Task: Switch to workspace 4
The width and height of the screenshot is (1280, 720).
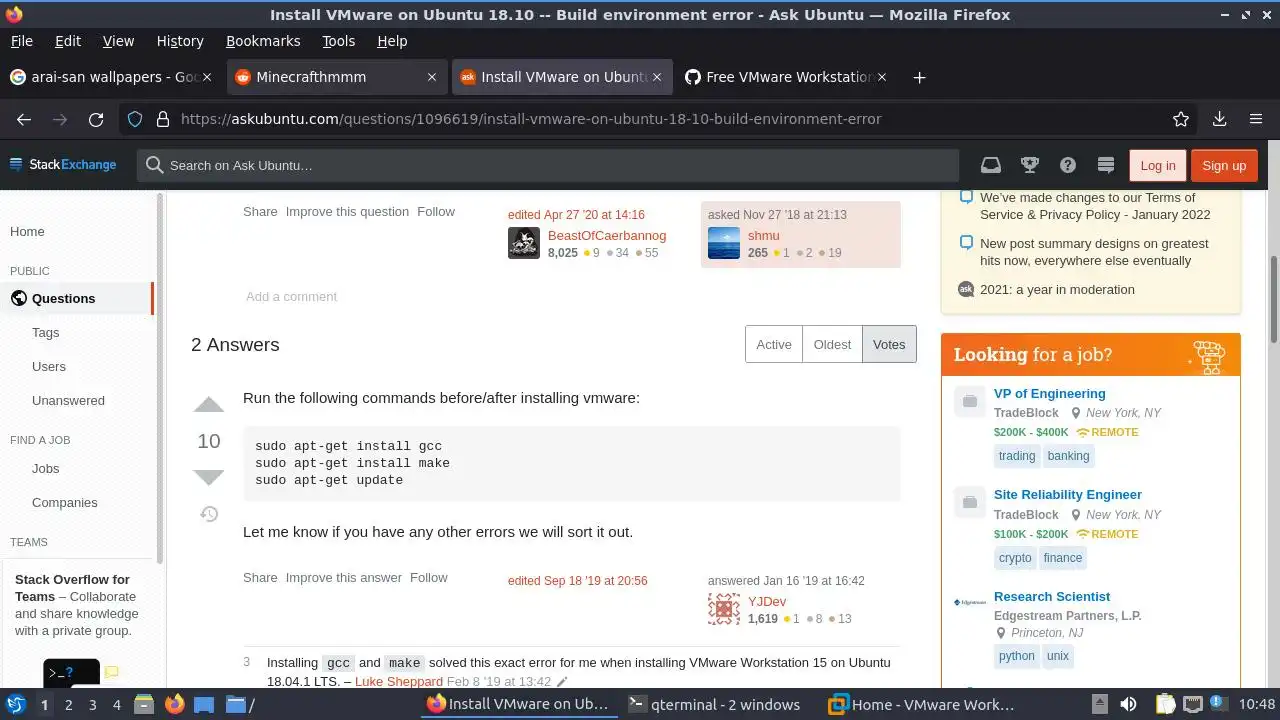Action: tap(116, 704)
